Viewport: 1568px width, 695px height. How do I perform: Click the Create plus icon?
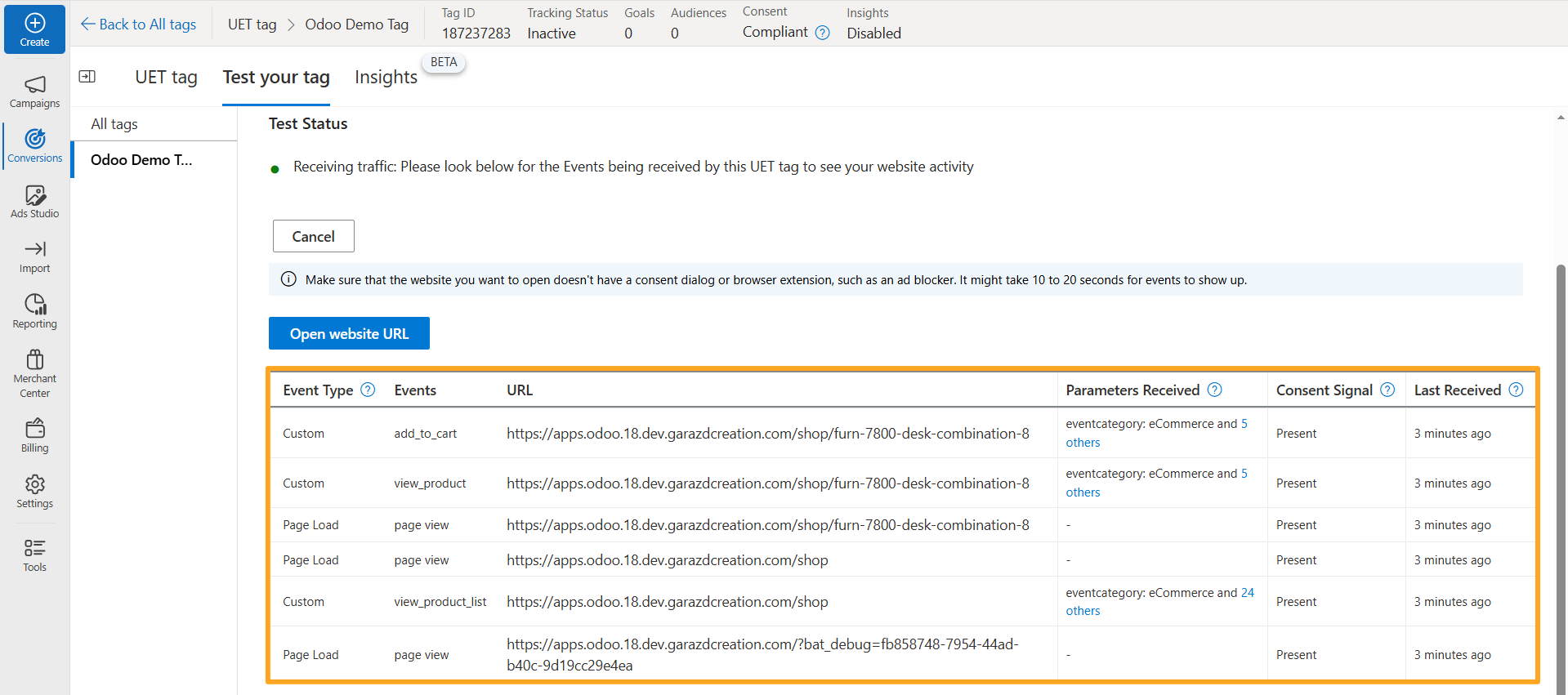click(x=34, y=24)
